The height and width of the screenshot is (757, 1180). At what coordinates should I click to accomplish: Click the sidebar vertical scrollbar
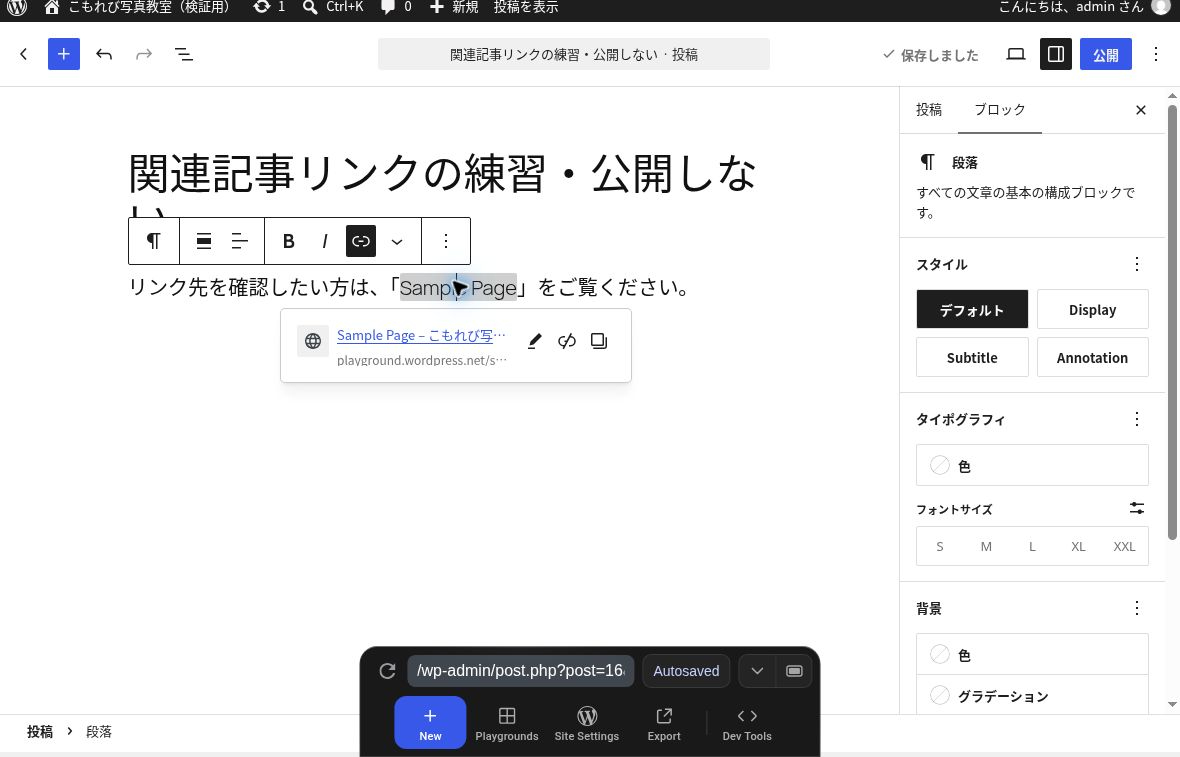coord(1172,322)
